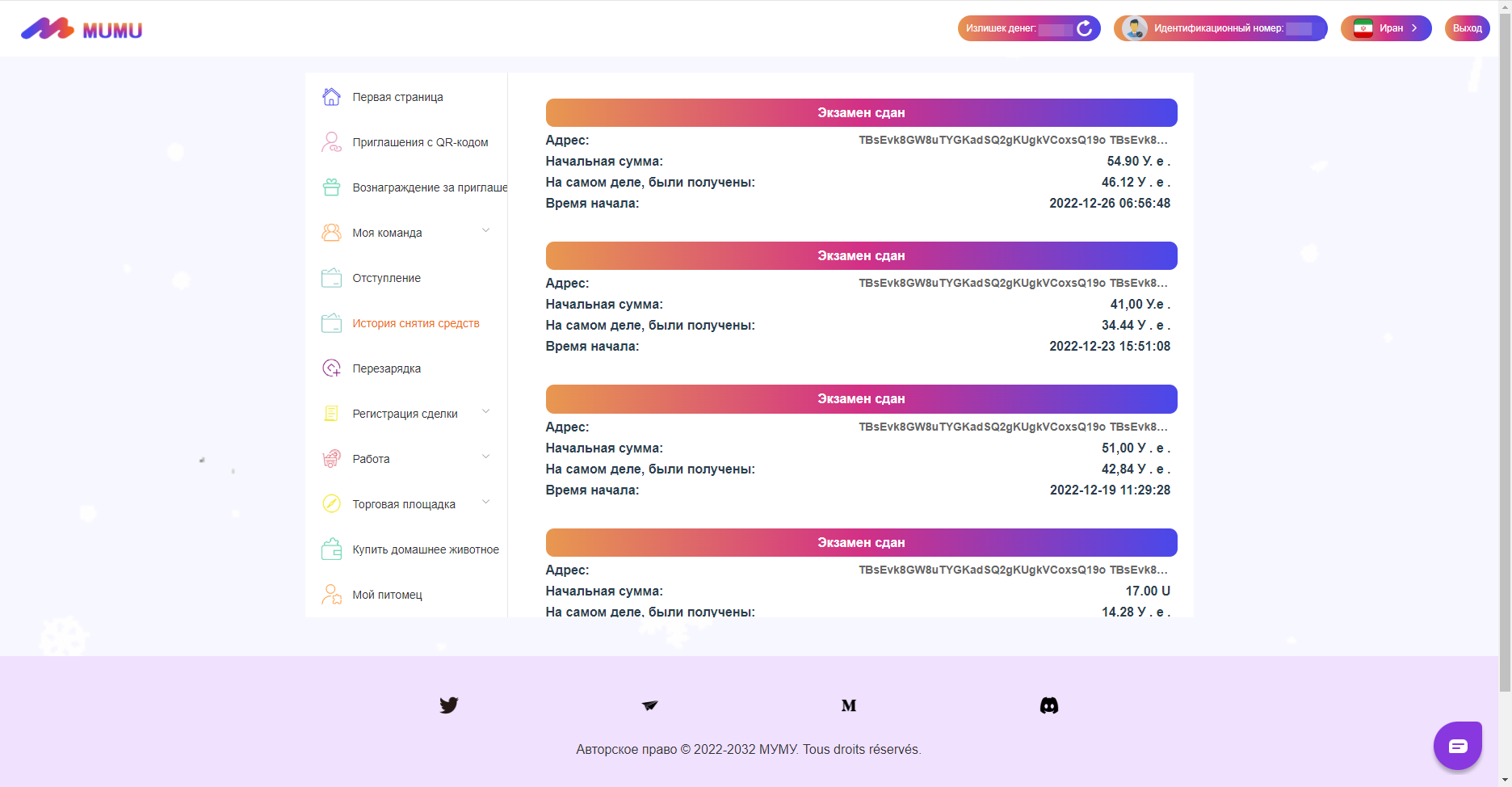Open the Twitter link in the footer

coord(449,705)
